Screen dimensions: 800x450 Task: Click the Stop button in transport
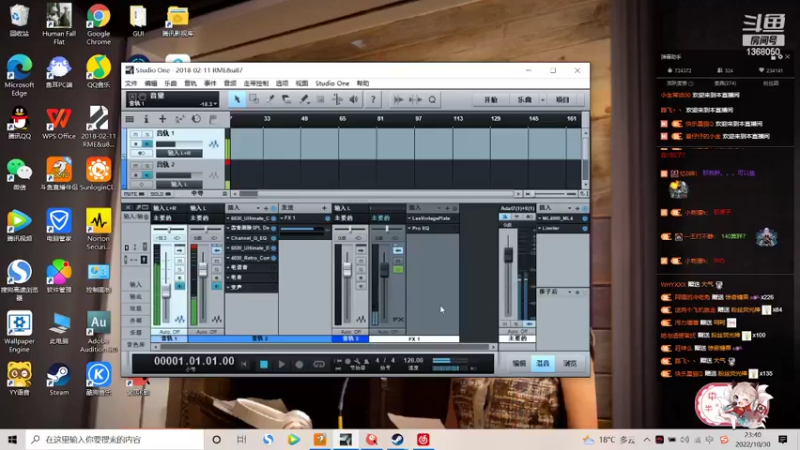pos(263,364)
